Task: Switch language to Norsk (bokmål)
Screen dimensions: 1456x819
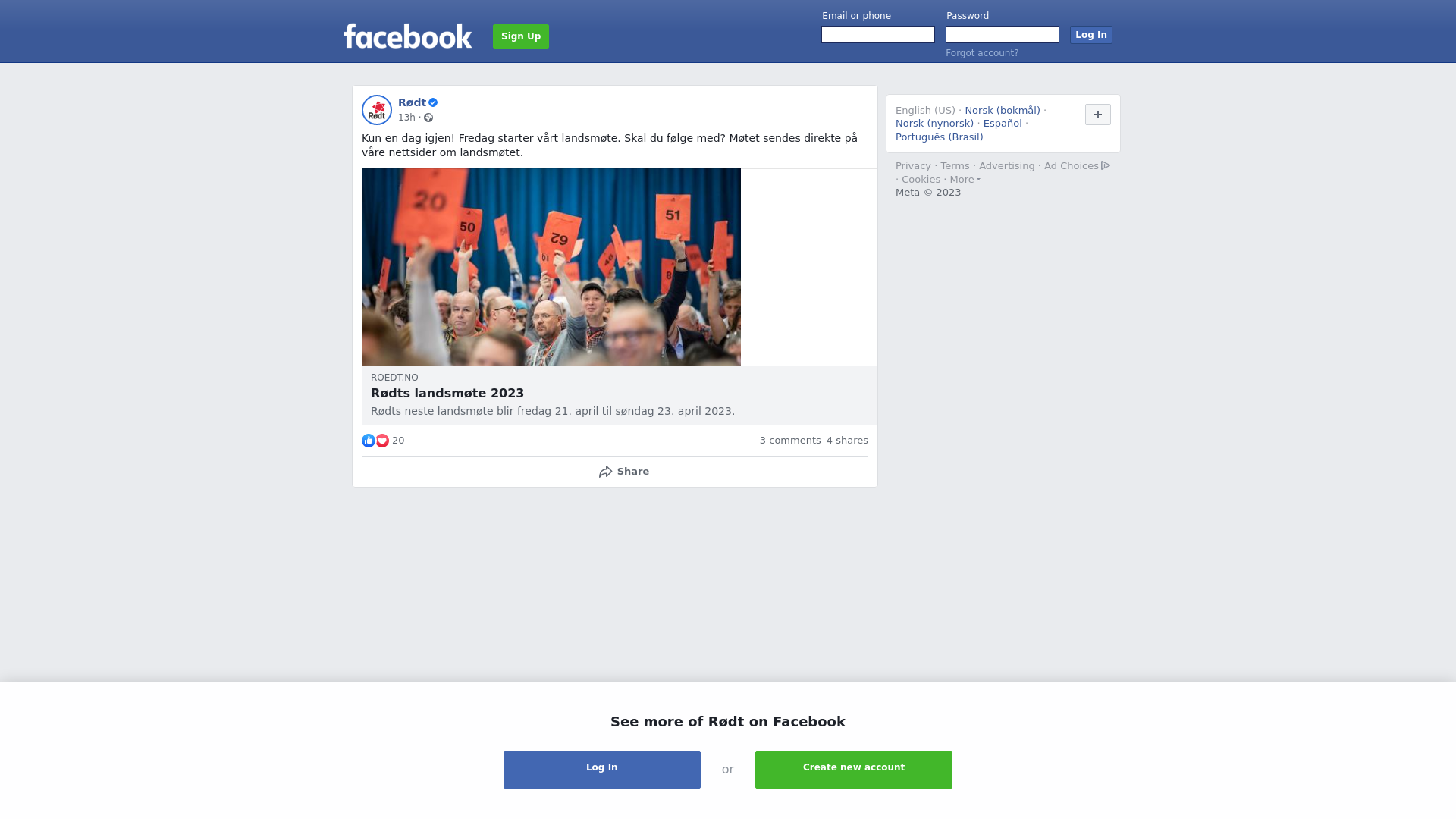Action: tap(1003, 111)
